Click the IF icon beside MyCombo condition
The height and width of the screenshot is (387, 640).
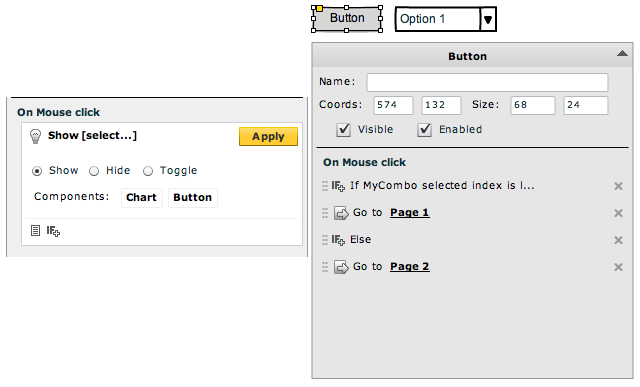pyautogui.click(x=338, y=186)
